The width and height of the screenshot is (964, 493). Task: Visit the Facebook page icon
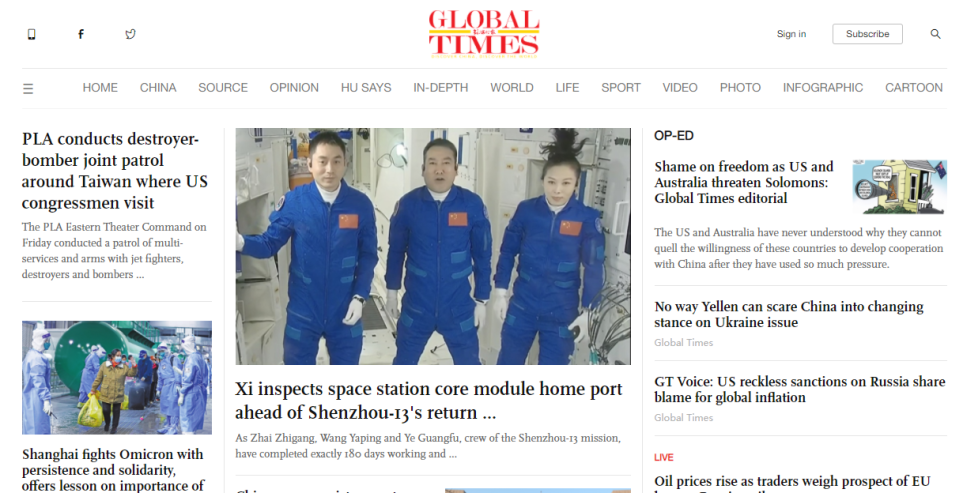click(81, 34)
